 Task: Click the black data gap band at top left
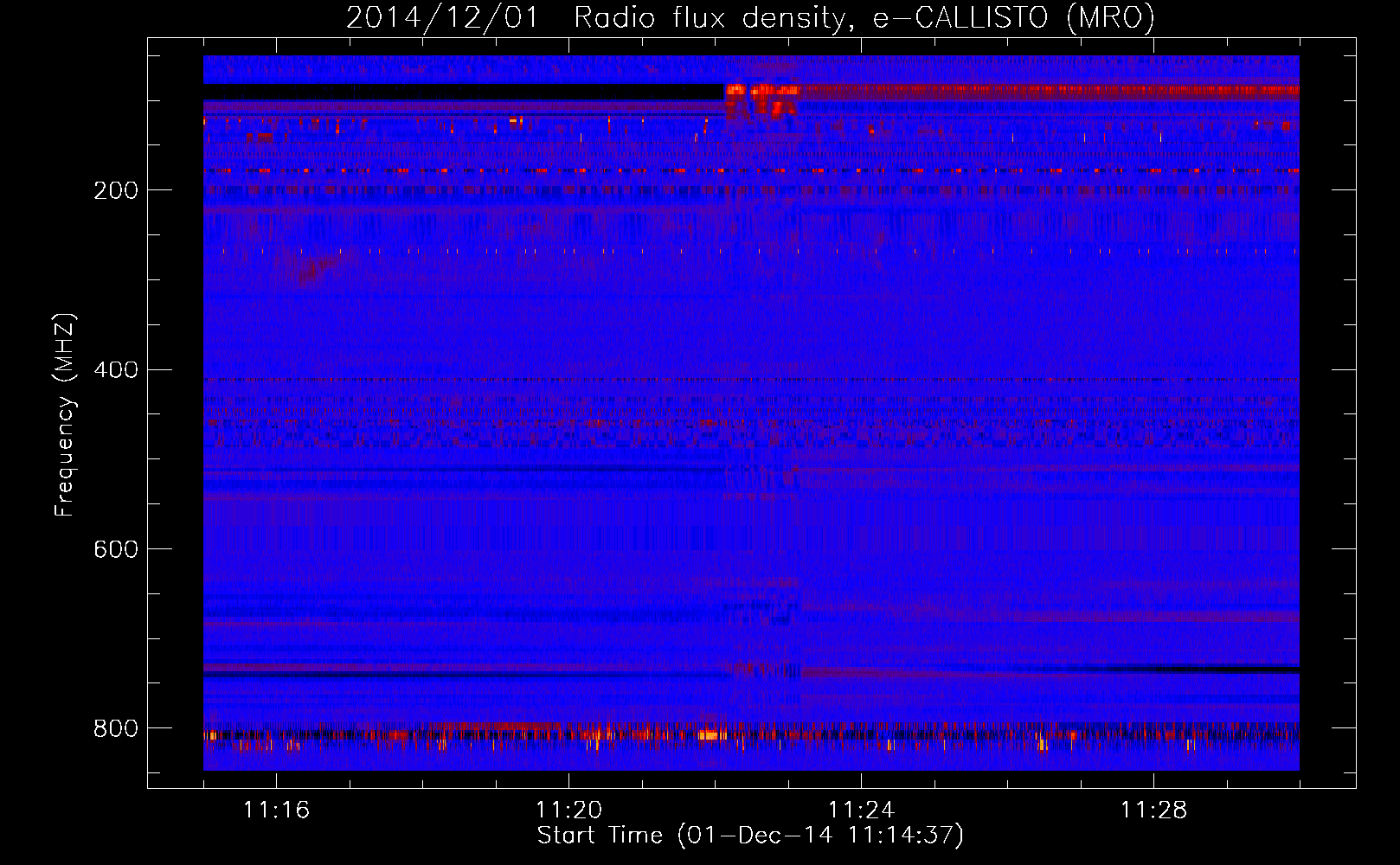[x=464, y=92]
